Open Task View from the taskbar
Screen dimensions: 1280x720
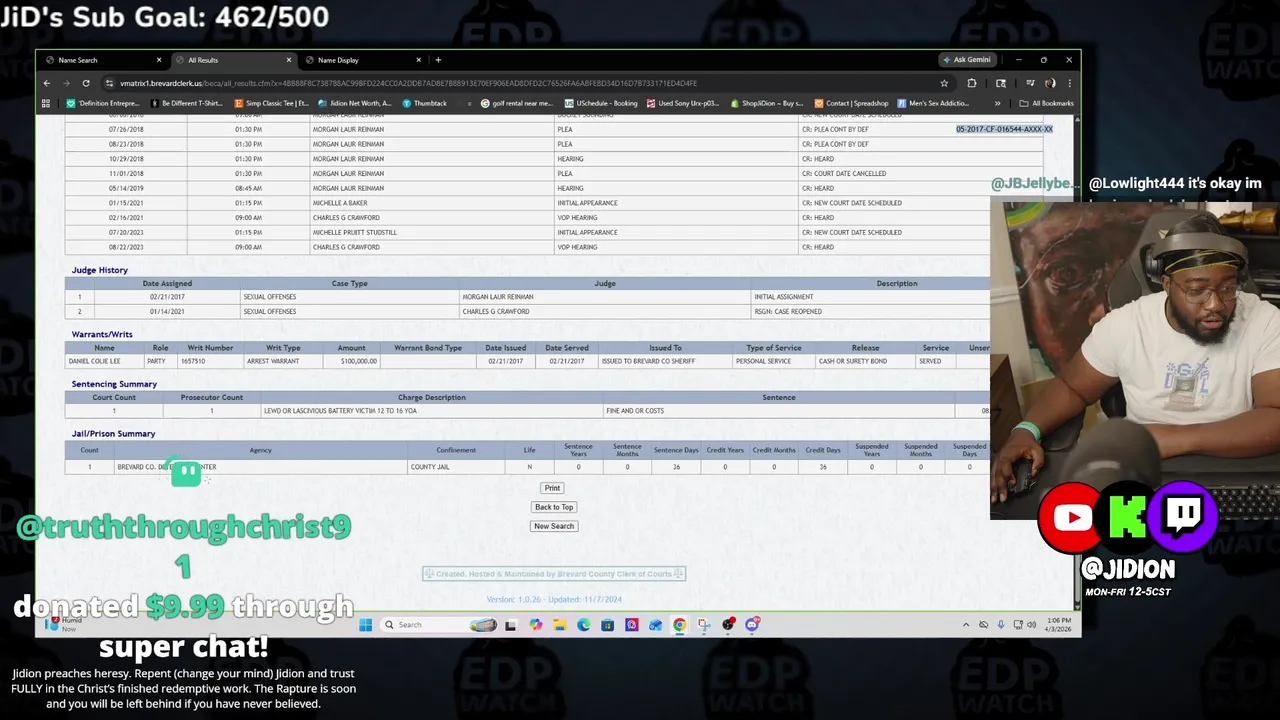click(510, 625)
